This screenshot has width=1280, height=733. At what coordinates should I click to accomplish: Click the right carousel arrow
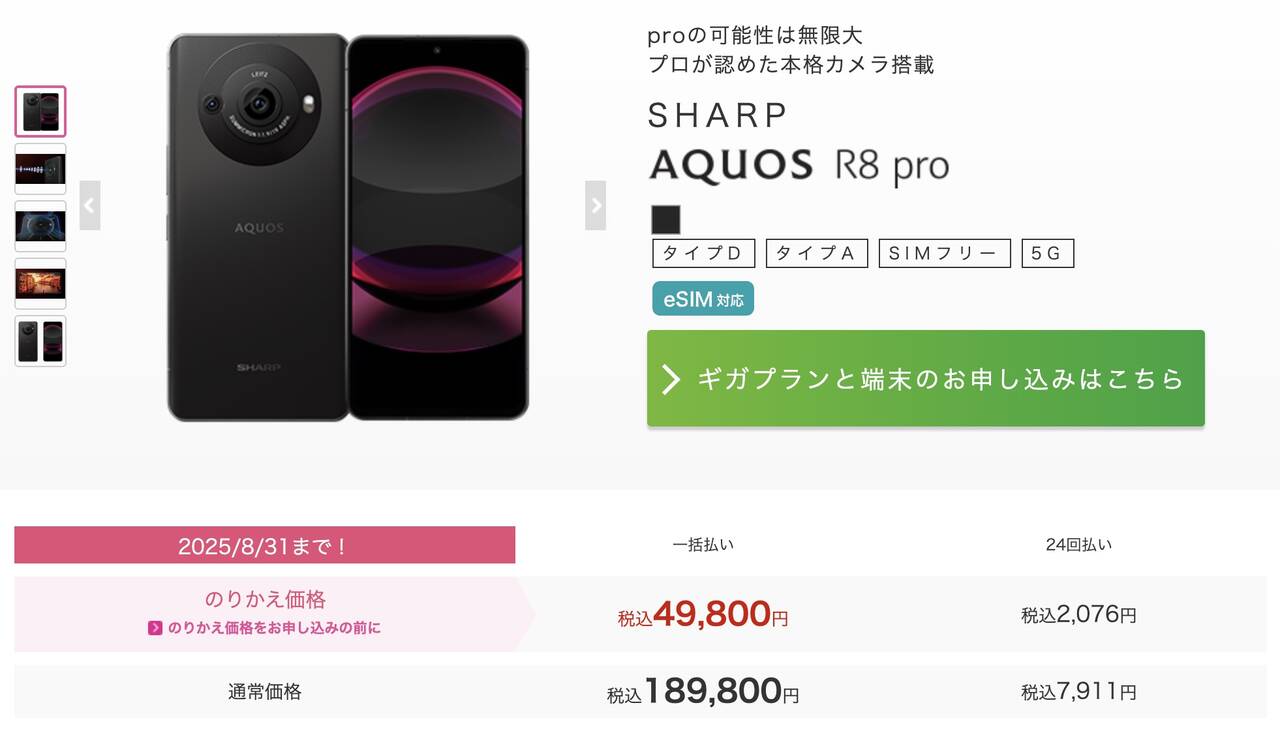pos(596,204)
